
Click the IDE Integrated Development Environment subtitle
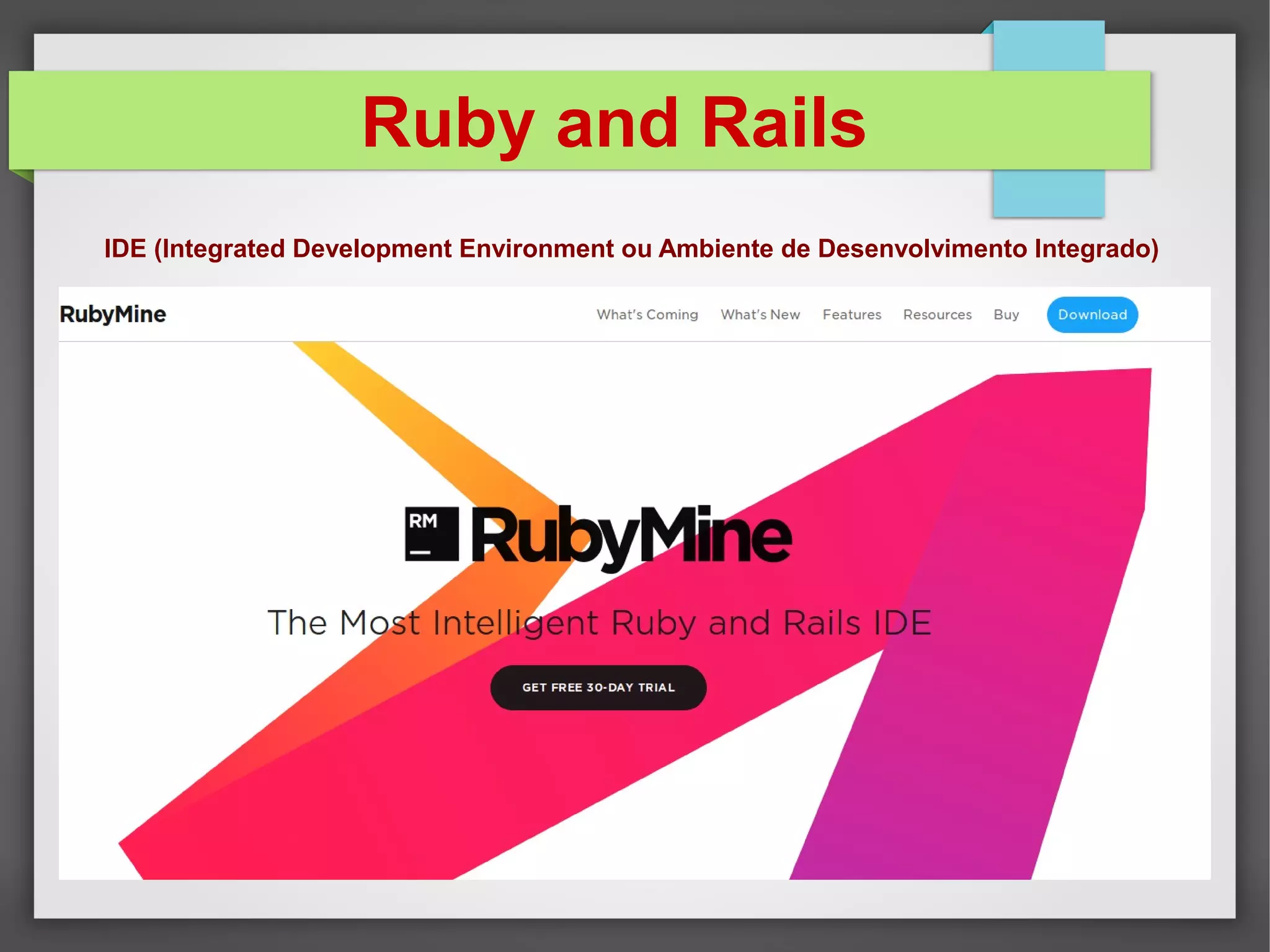pos(631,249)
